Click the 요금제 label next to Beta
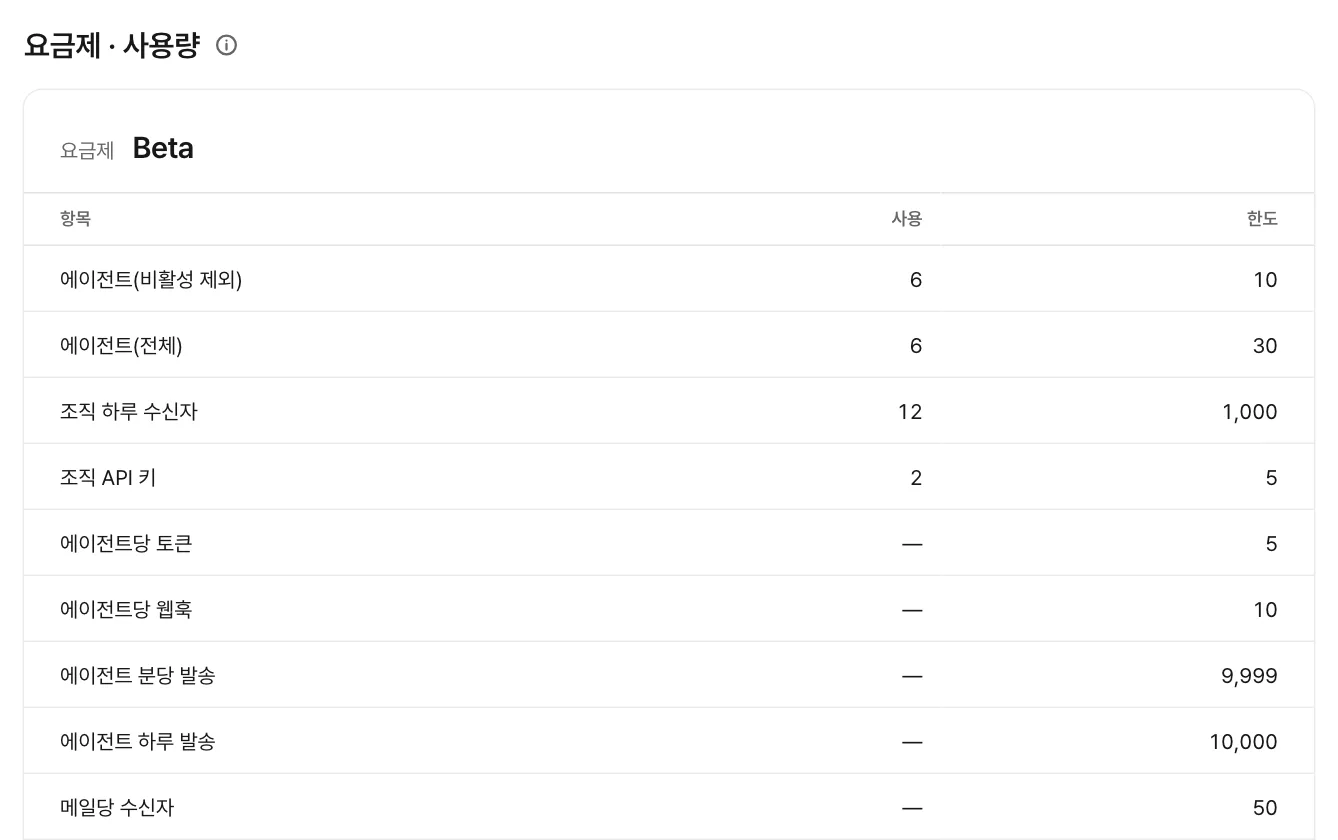This screenshot has height=840, width=1338. [87, 151]
